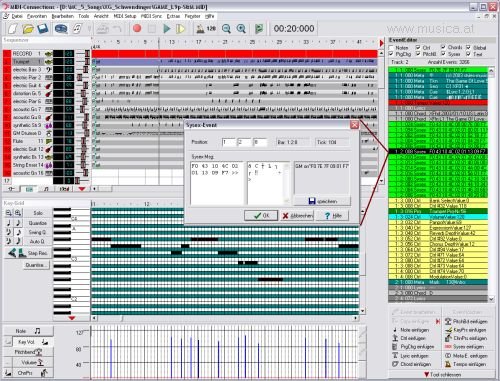Screen dimensions: 500x381
Task: Zoom out with the minus magnifier icon
Action: pyautogui.click(x=226, y=29)
